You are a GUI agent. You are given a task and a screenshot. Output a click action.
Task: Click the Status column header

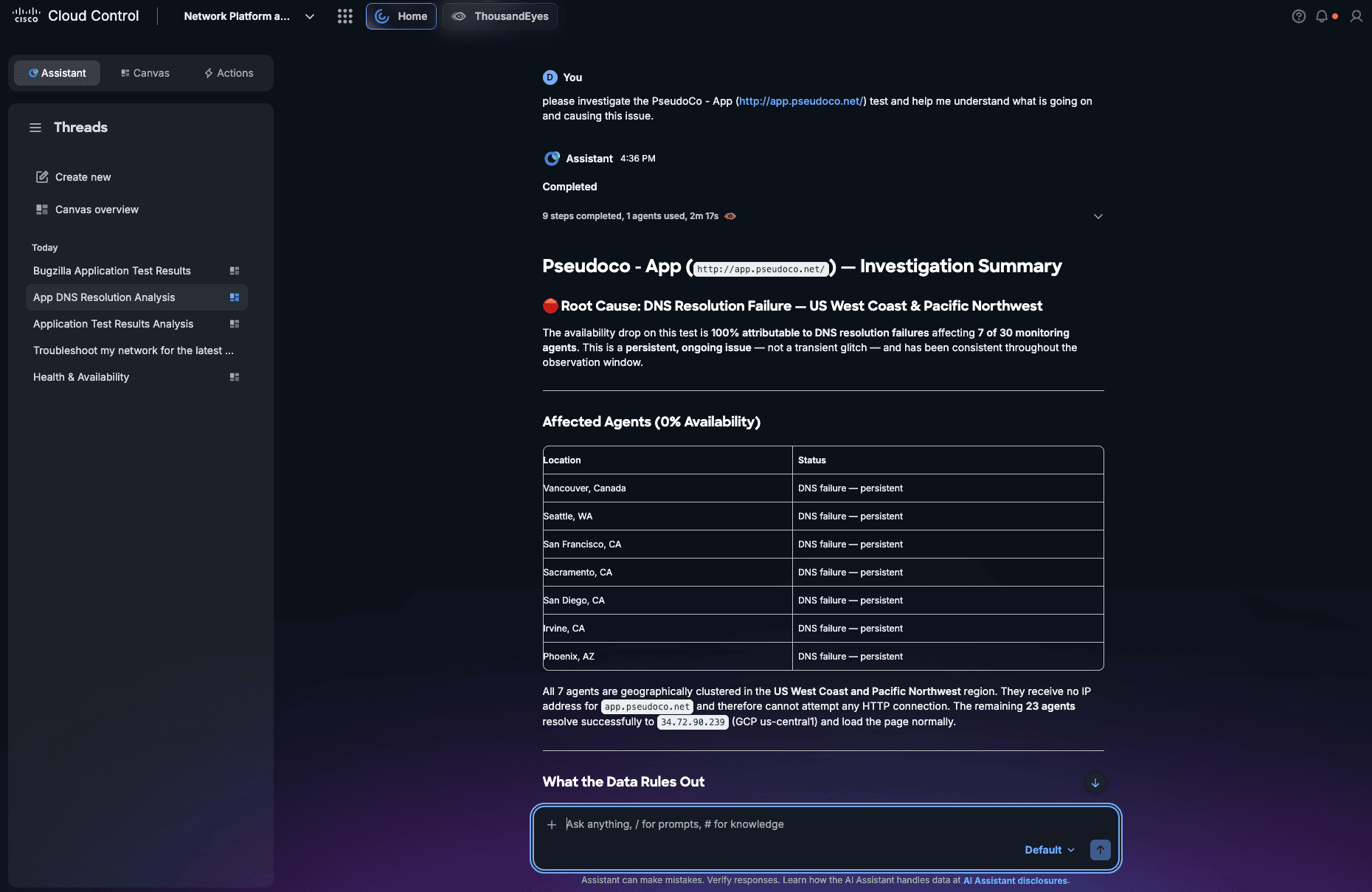(x=948, y=460)
